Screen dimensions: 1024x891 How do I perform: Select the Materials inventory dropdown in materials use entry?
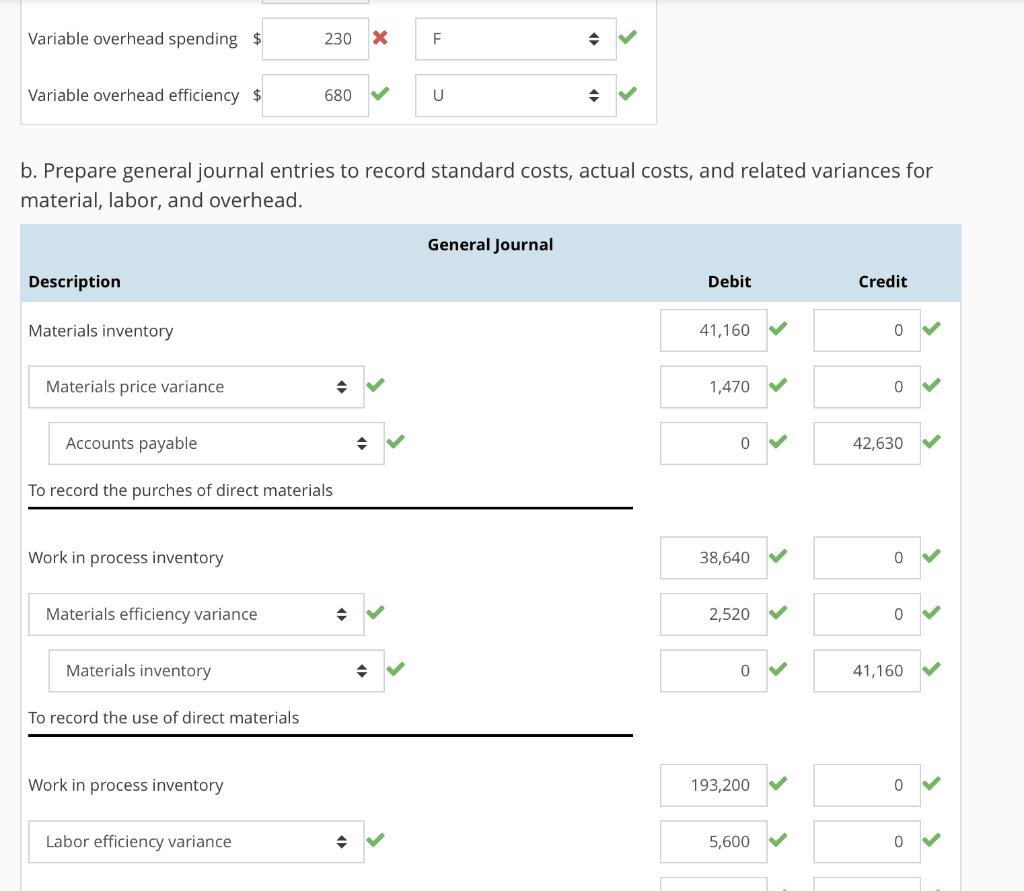coord(216,670)
